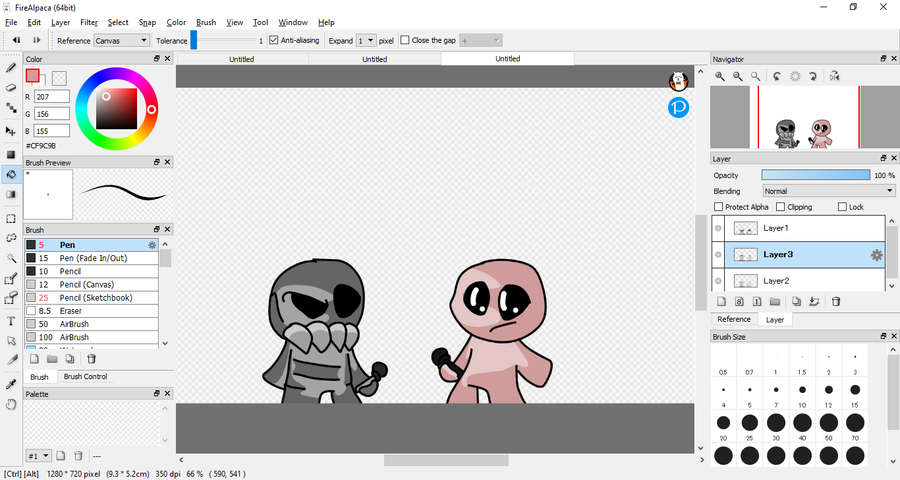
Task: Click the transparent color swatch
Action: point(59,78)
